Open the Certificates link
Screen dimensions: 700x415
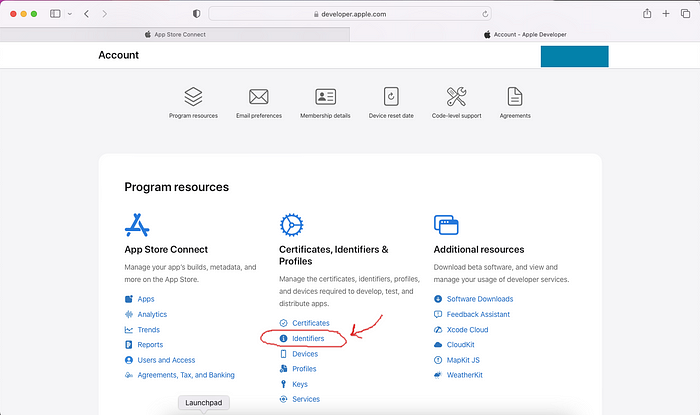pyautogui.click(x=311, y=323)
